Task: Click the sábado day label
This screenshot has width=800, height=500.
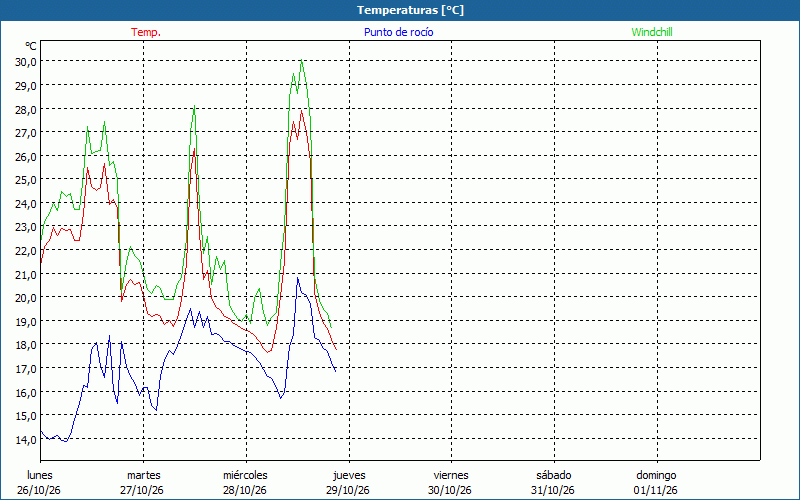Action: tap(554, 475)
